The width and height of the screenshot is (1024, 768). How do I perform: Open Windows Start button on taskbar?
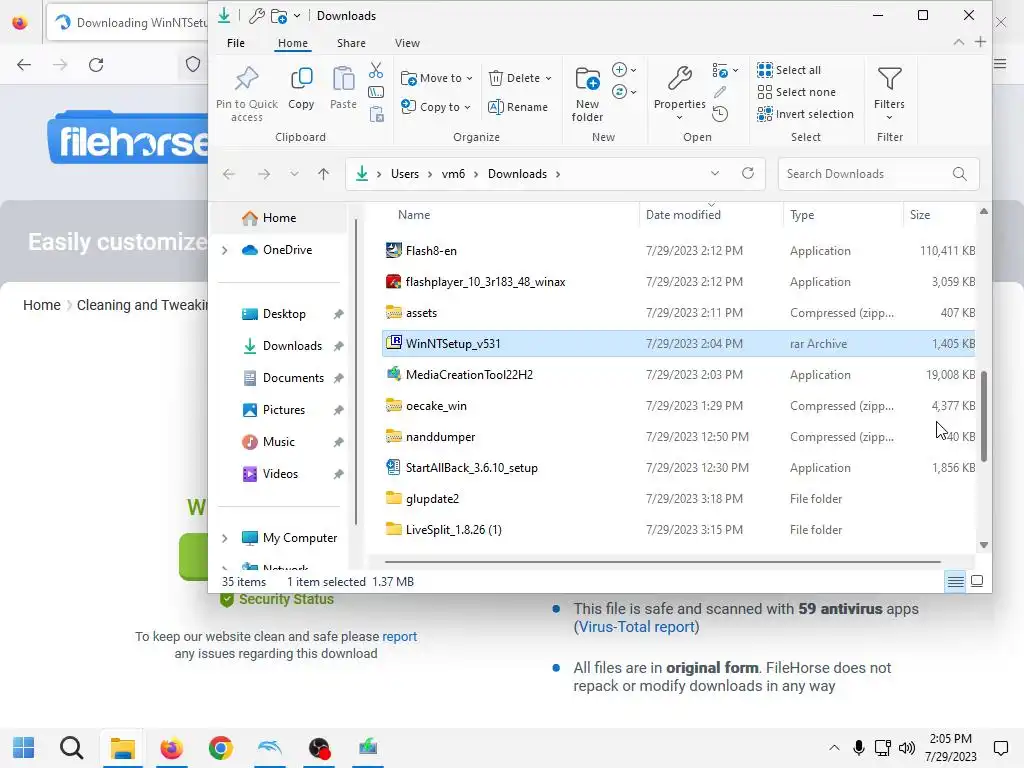click(24, 747)
